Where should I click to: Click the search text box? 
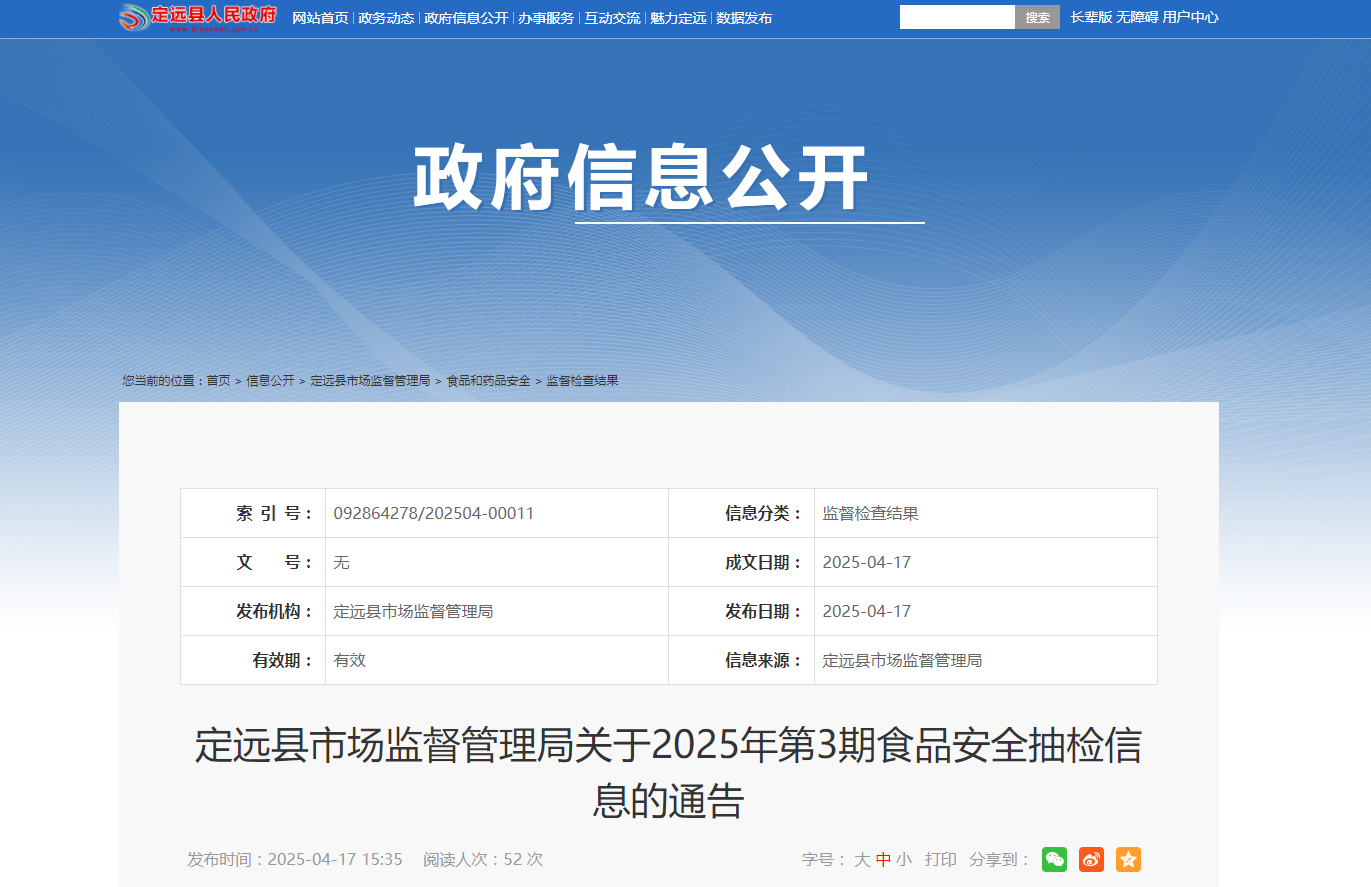point(958,17)
